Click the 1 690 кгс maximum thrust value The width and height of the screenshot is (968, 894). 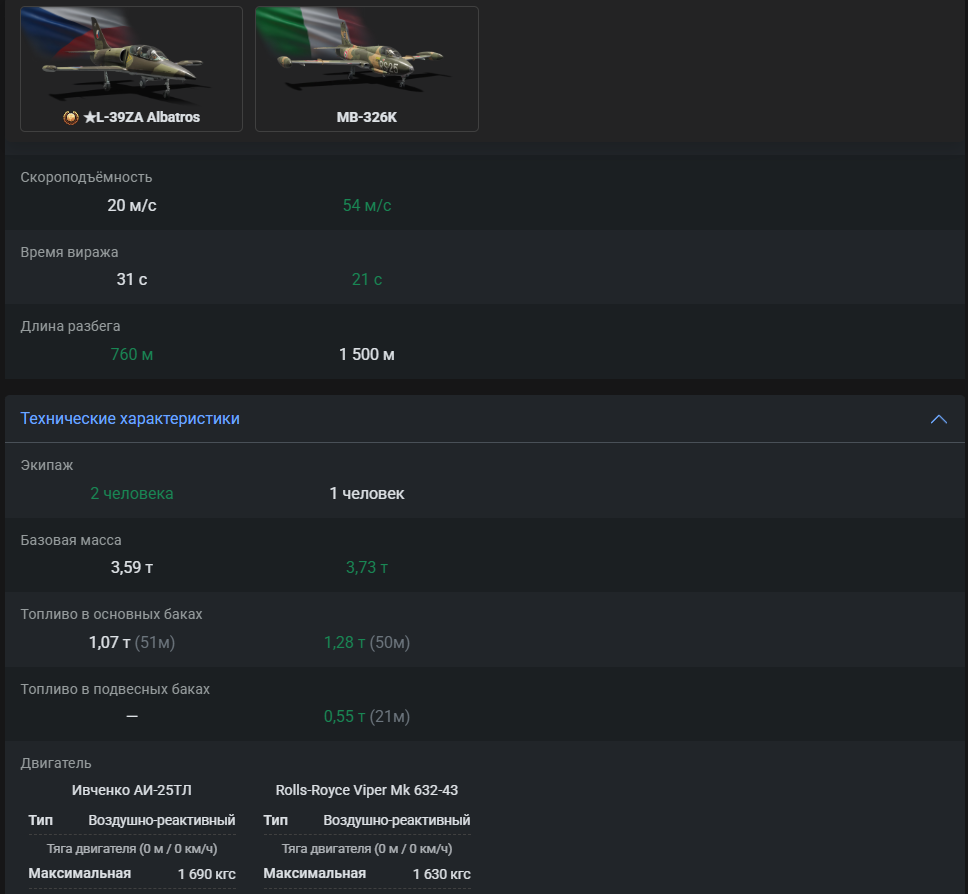[206, 874]
